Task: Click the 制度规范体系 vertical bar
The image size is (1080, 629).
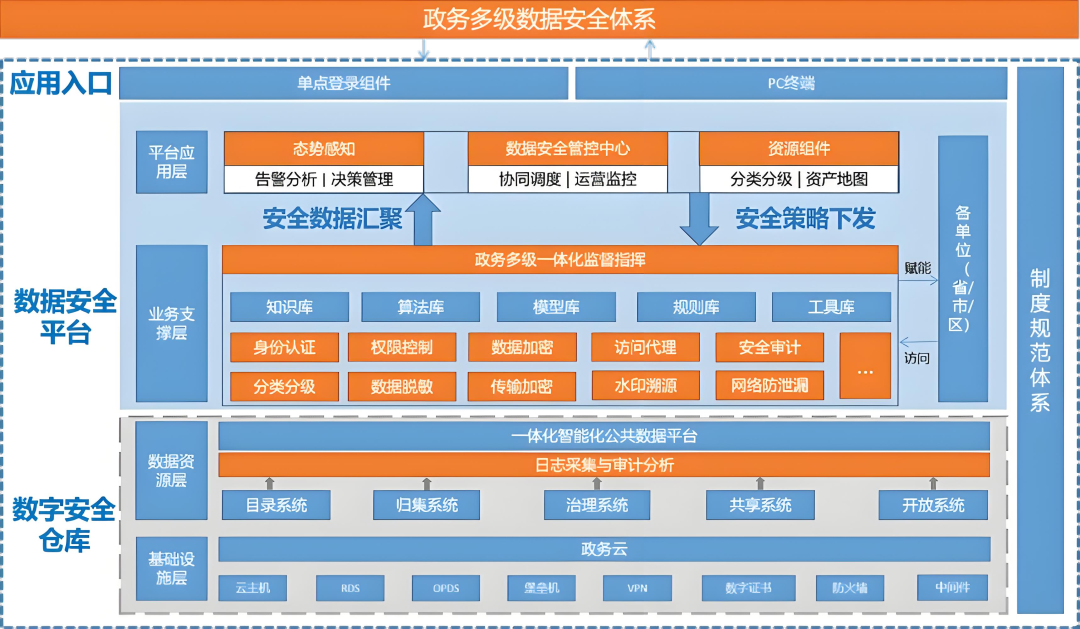Action: [x=1040, y=340]
